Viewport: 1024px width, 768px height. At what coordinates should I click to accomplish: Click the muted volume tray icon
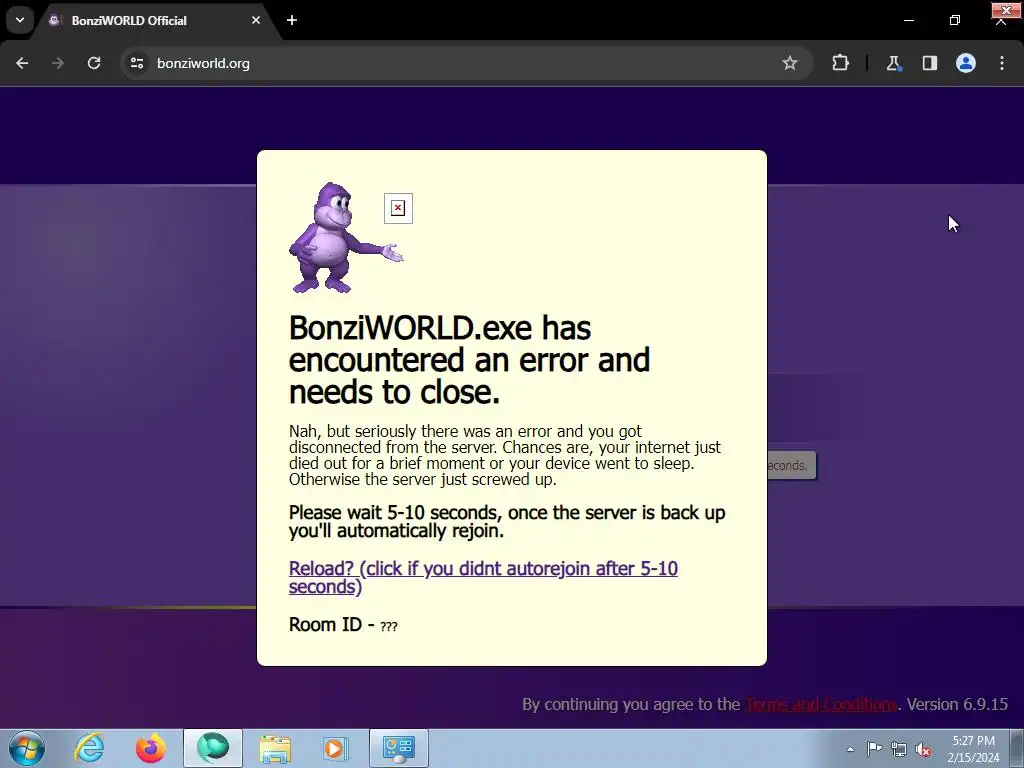click(923, 749)
